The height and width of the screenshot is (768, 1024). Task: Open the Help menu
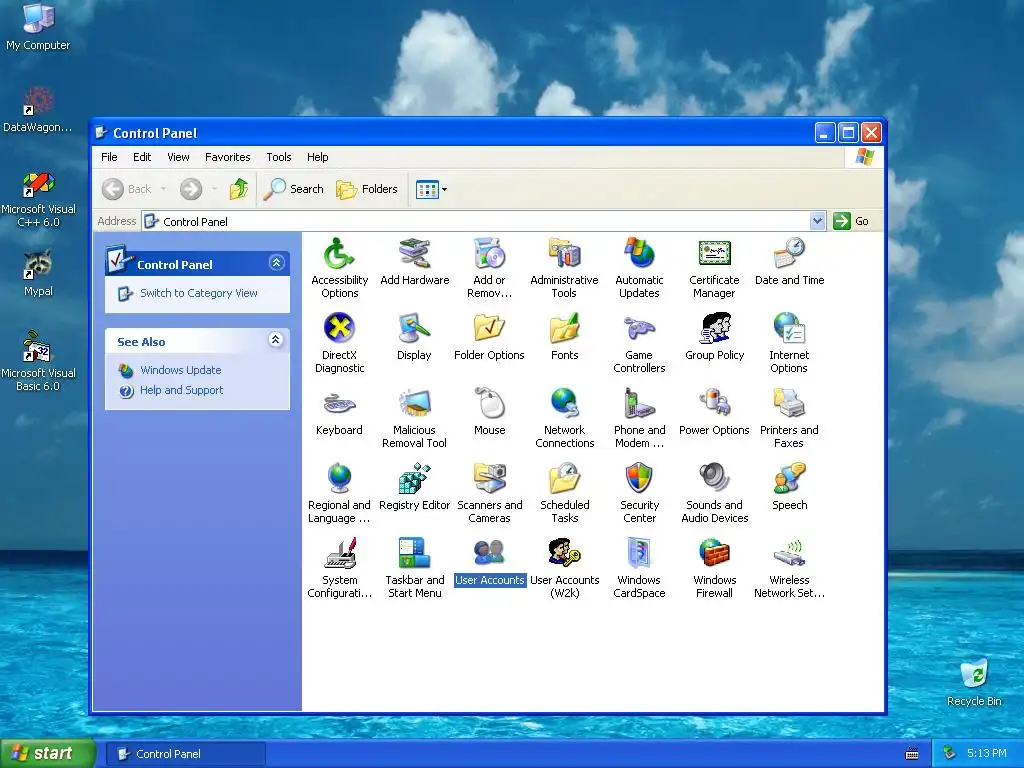tap(317, 157)
